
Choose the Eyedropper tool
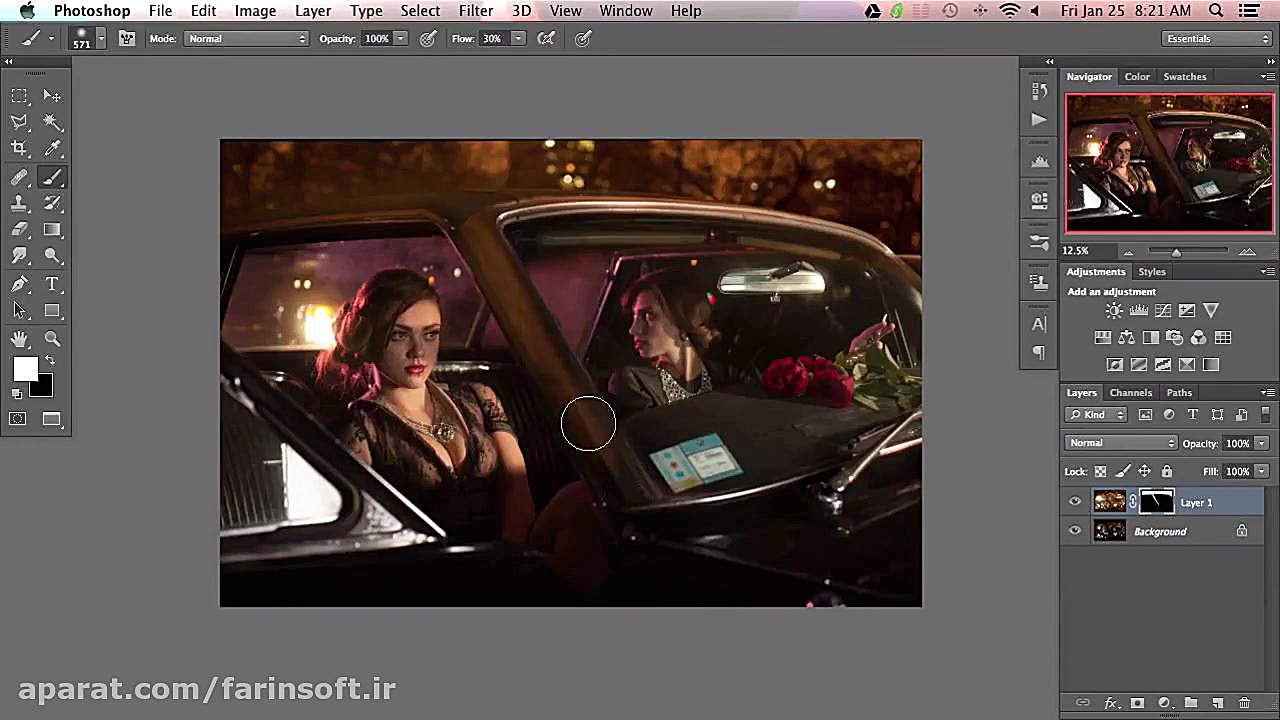coord(53,148)
